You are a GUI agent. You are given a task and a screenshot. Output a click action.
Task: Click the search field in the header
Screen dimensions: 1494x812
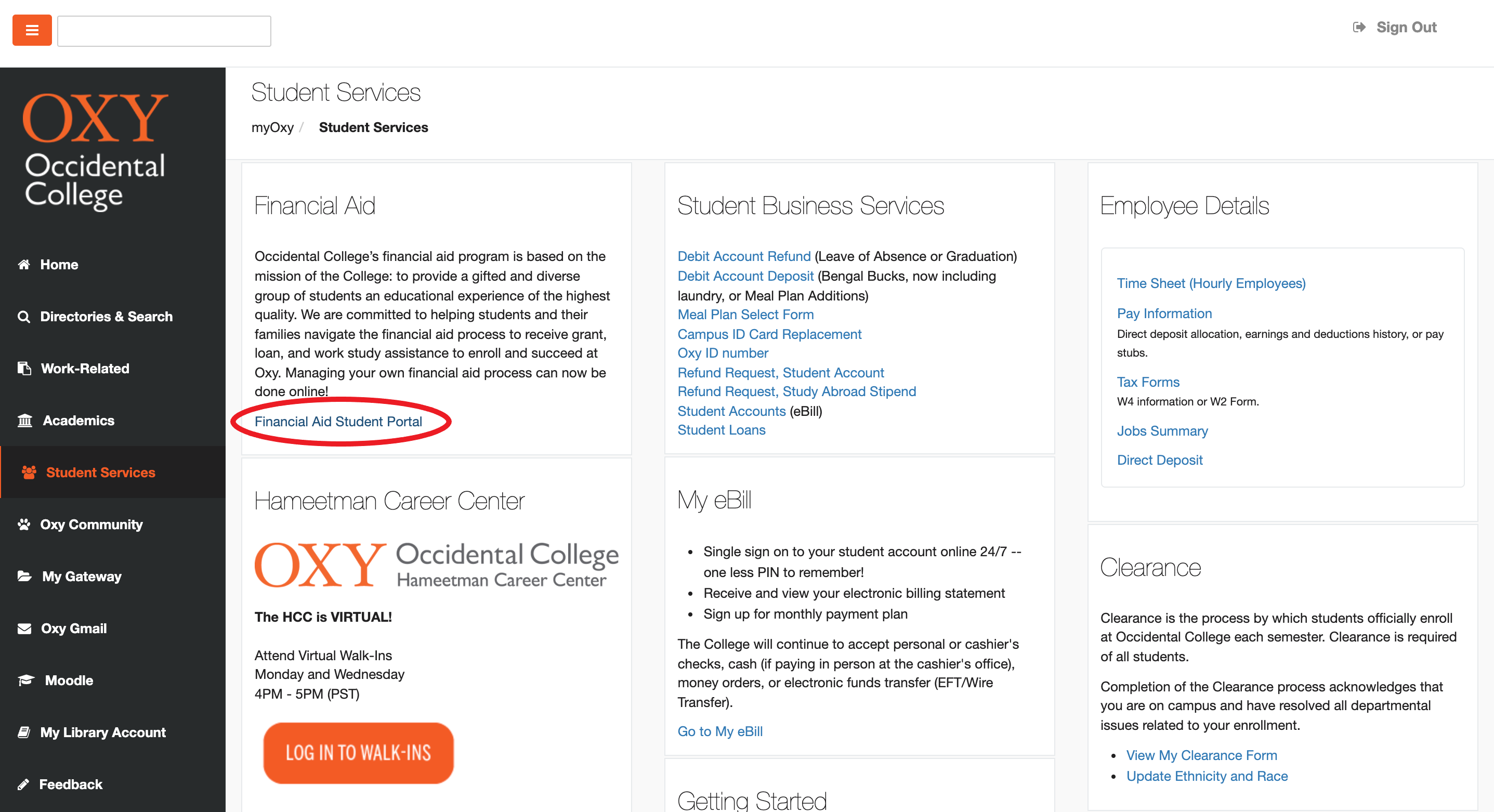(x=164, y=31)
